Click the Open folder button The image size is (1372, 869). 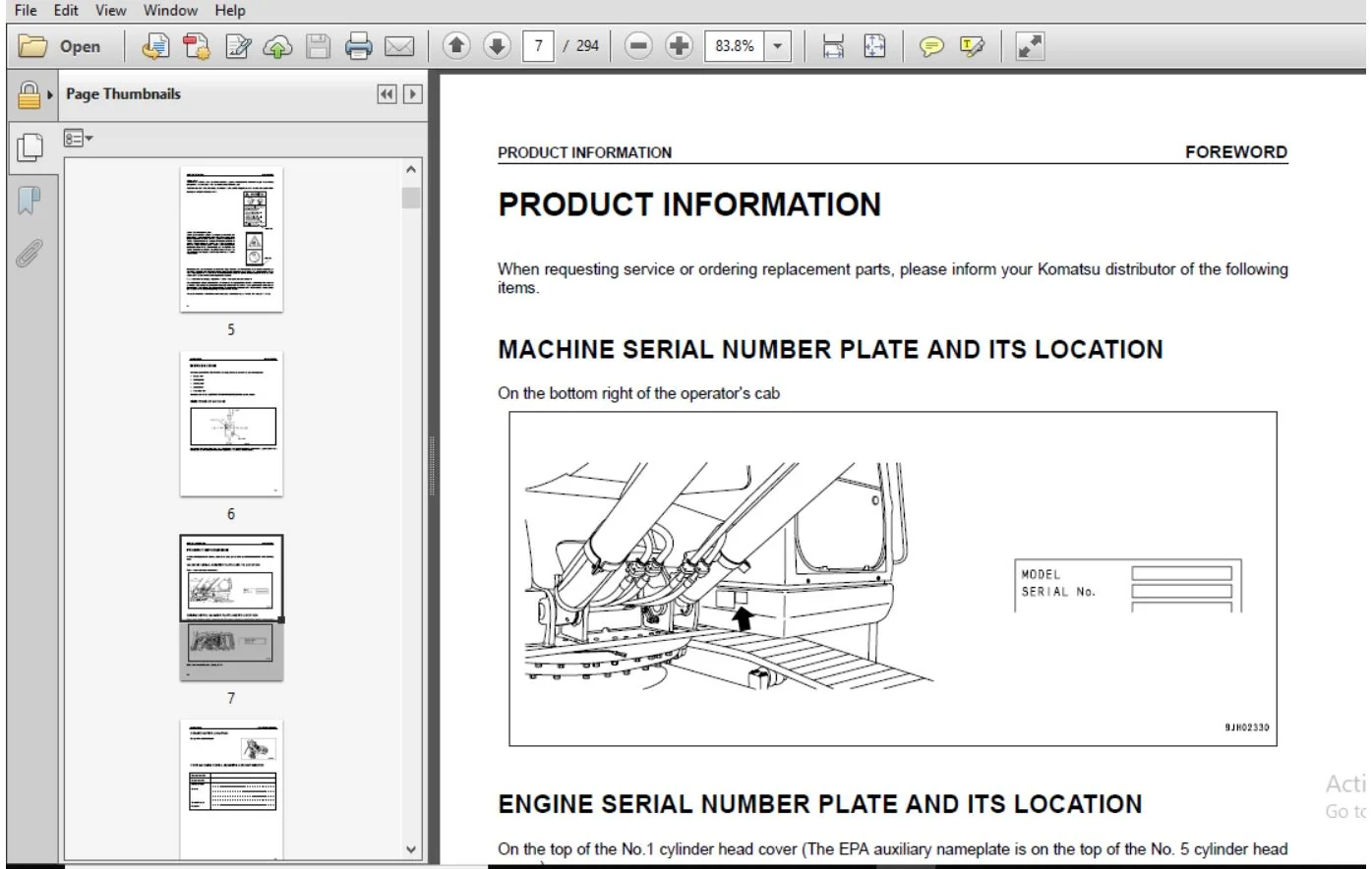(x=60, y=46)
